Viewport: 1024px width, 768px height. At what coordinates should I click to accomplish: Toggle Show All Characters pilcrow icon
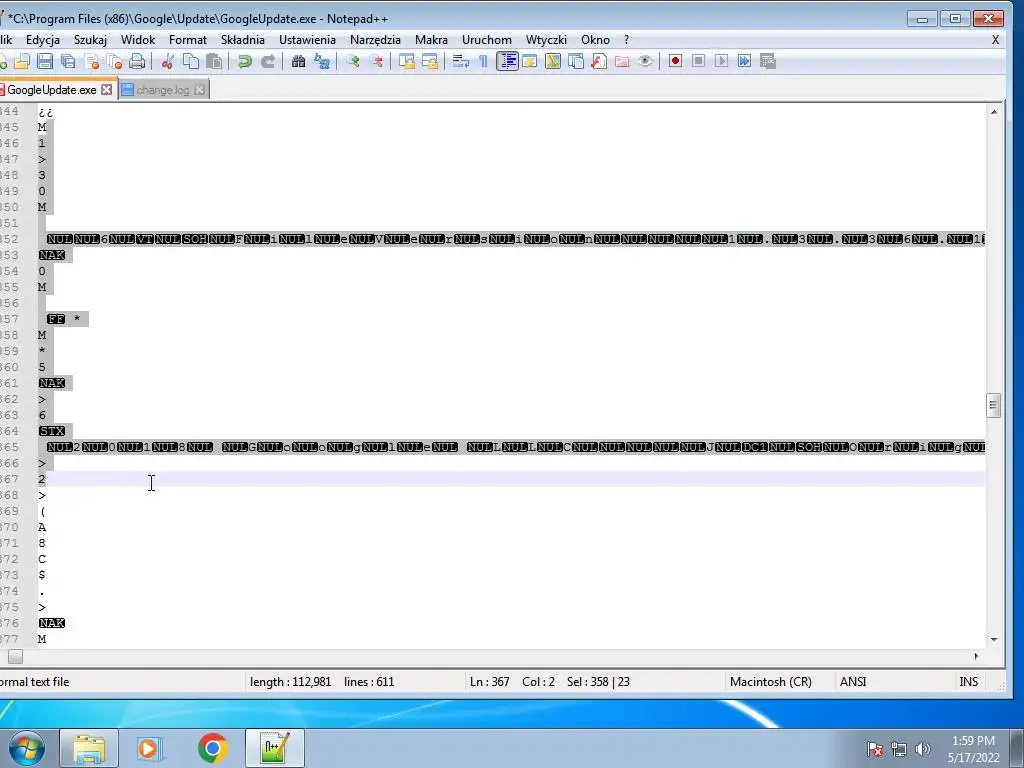click(x=483, y=61)
